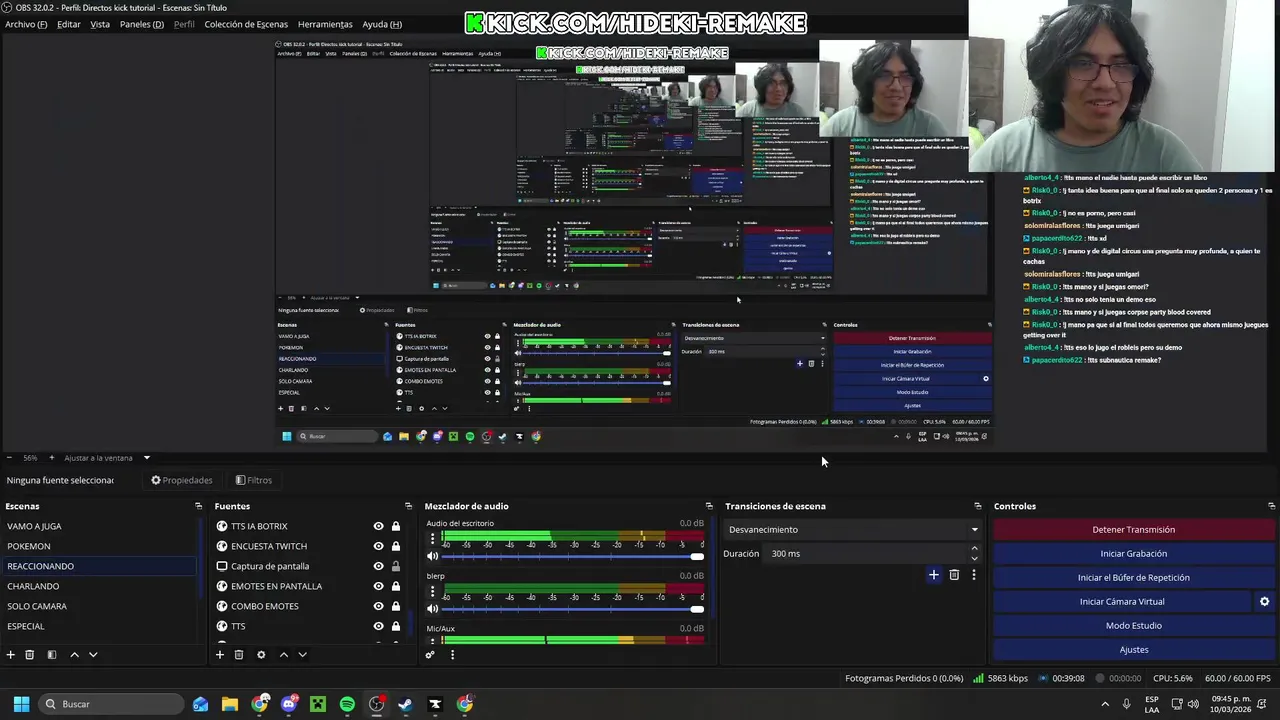
Task: Open the Vista menu
Action: coord(100,24)
